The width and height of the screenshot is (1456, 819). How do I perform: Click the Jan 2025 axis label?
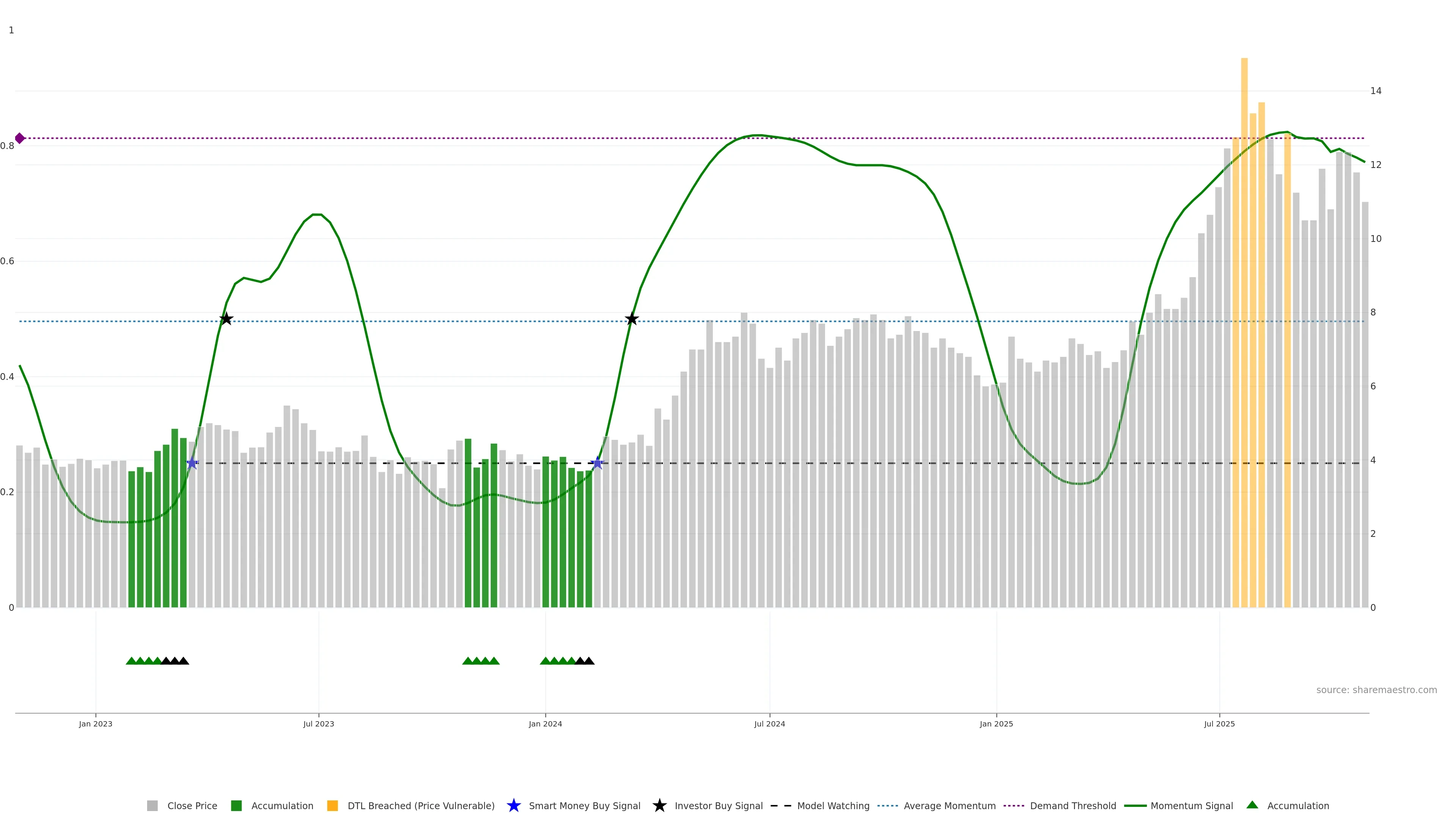996,723
